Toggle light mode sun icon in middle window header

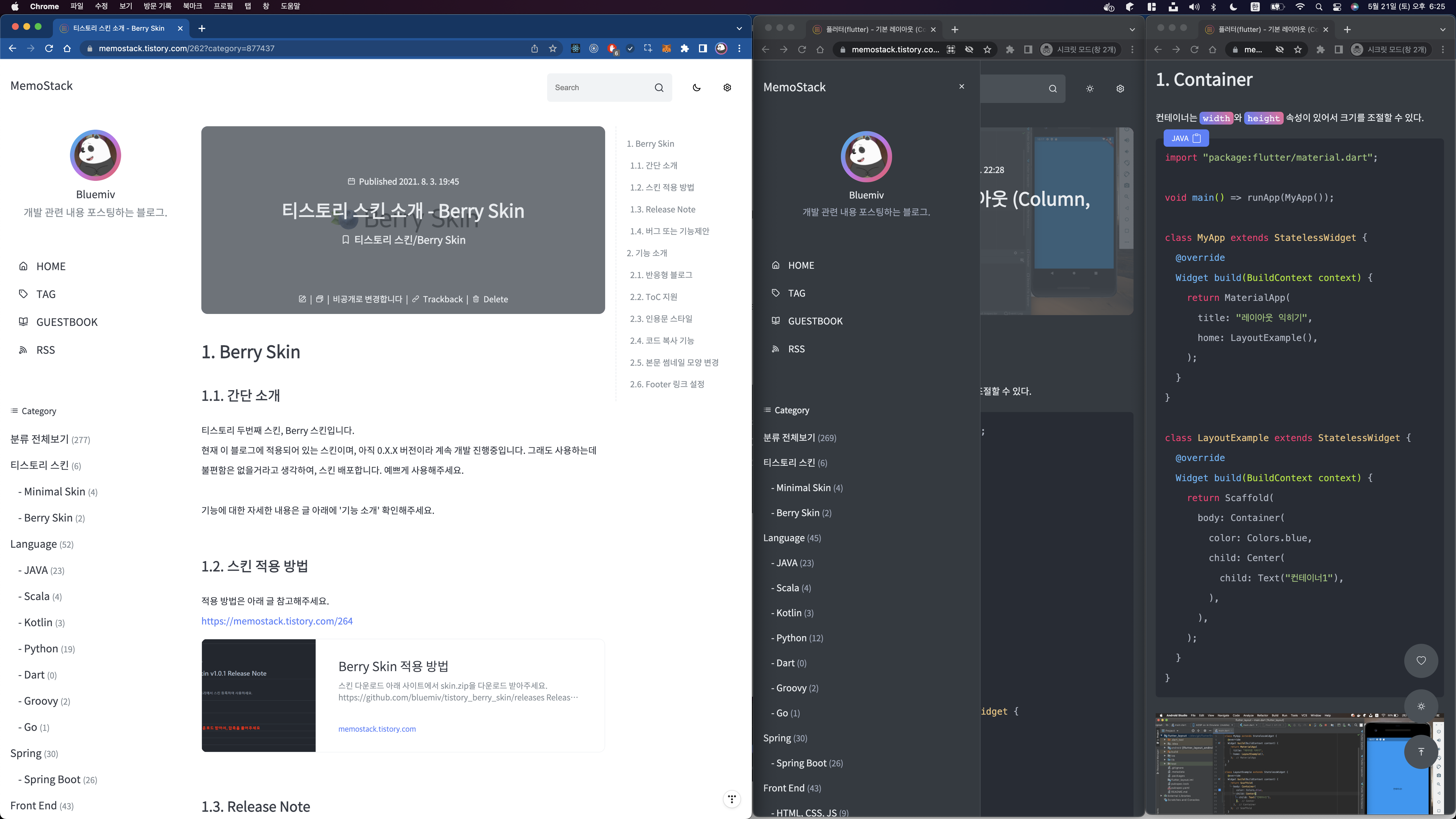(1090, 89)
